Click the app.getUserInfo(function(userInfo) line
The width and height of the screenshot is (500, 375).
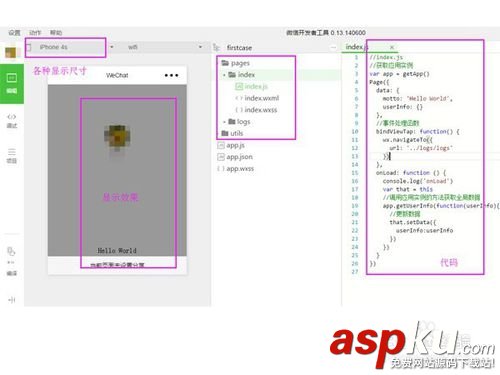coord(441,206)
